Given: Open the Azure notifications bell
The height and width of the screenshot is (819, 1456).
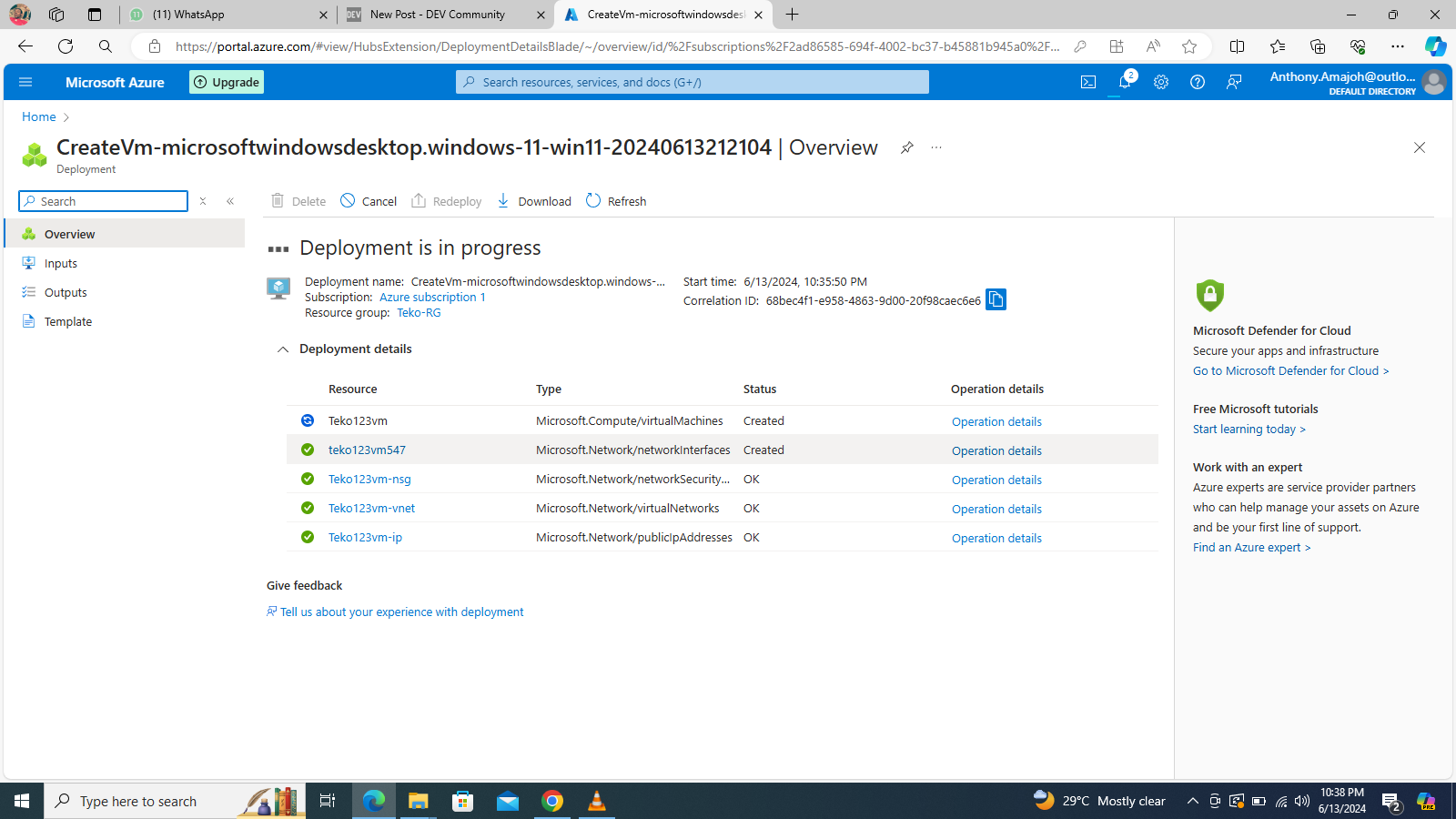Looking at the screenshot, I should click(1125, 82).
